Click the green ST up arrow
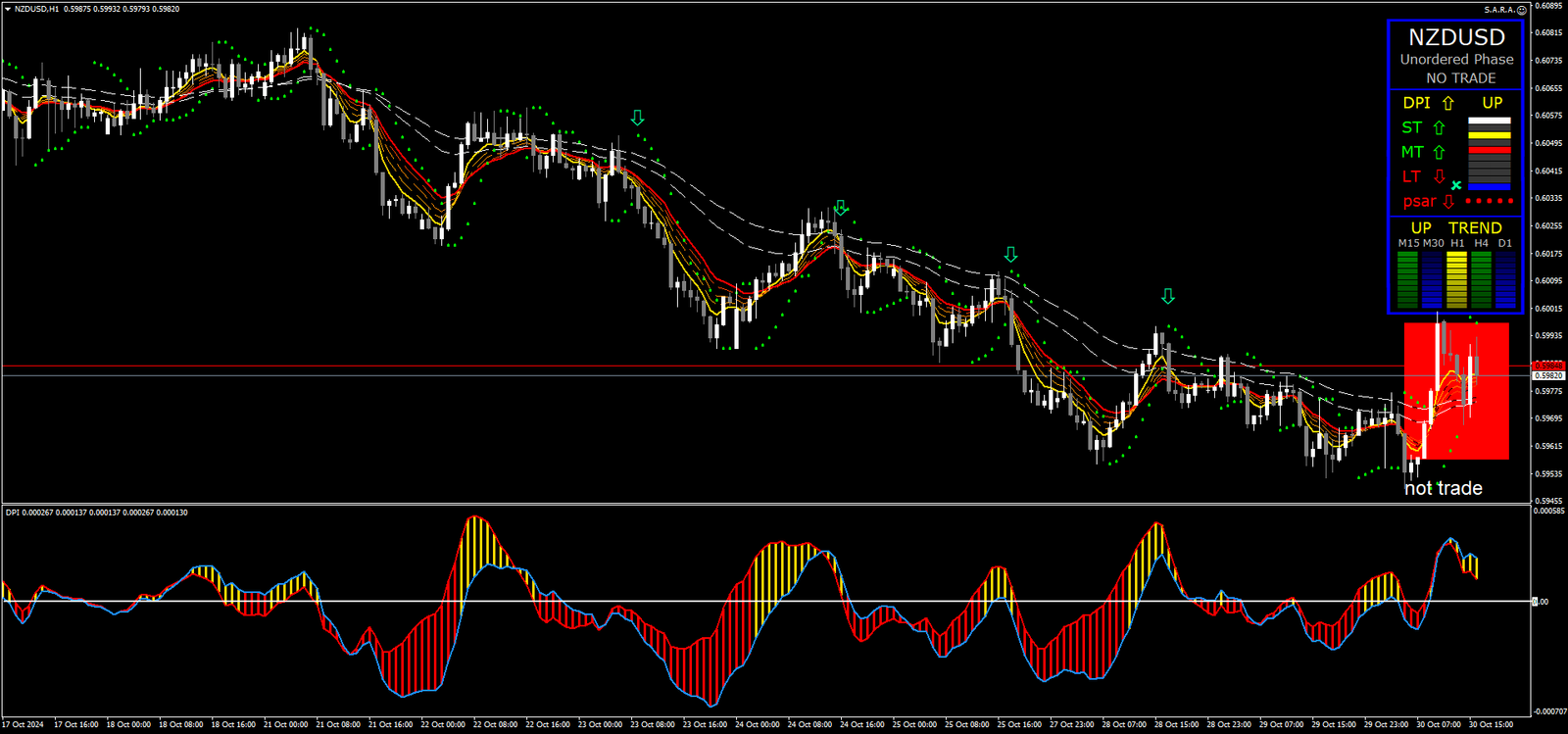 [1439, 127]
